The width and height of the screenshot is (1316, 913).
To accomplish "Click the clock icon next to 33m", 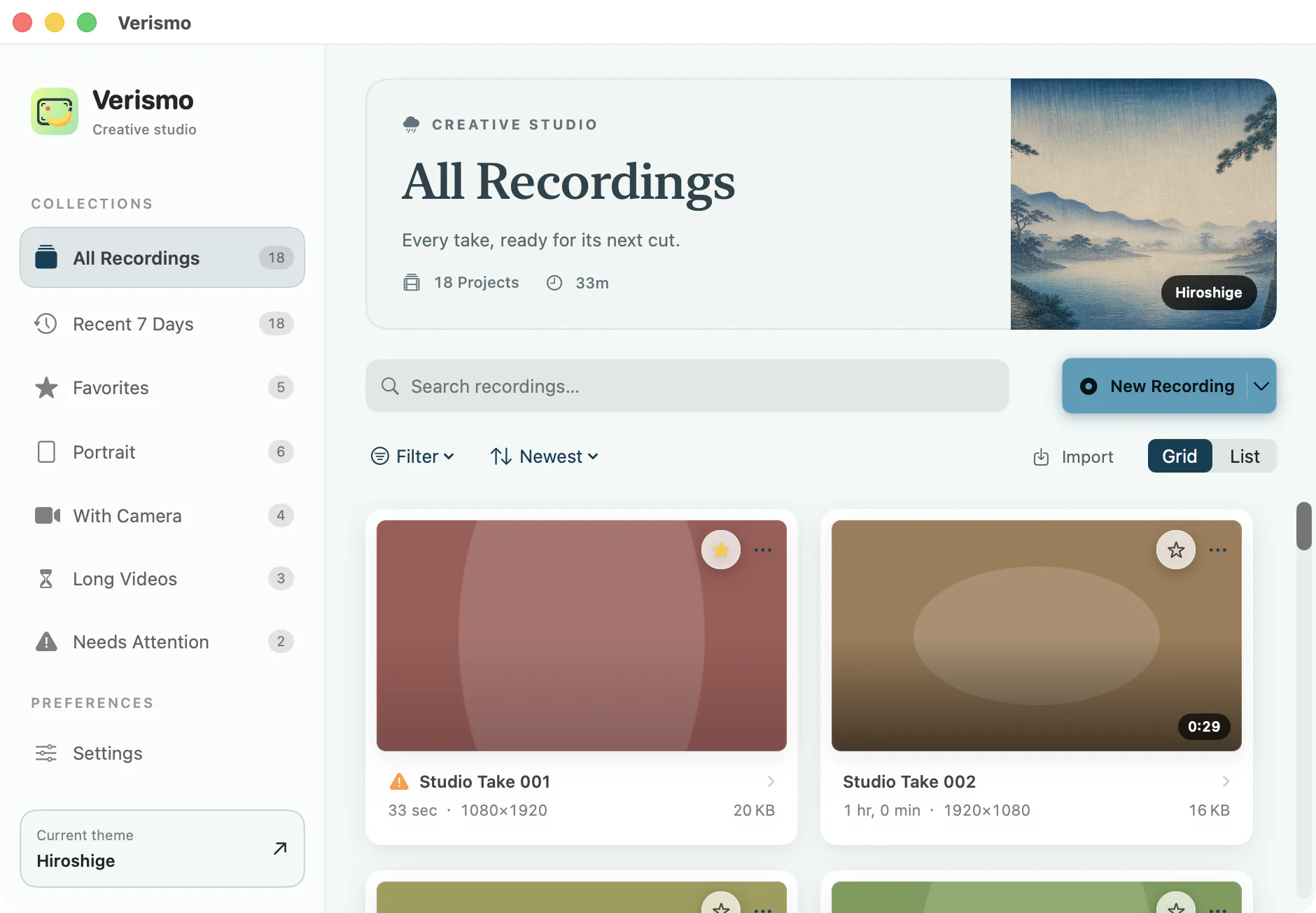I will (554, 282).
